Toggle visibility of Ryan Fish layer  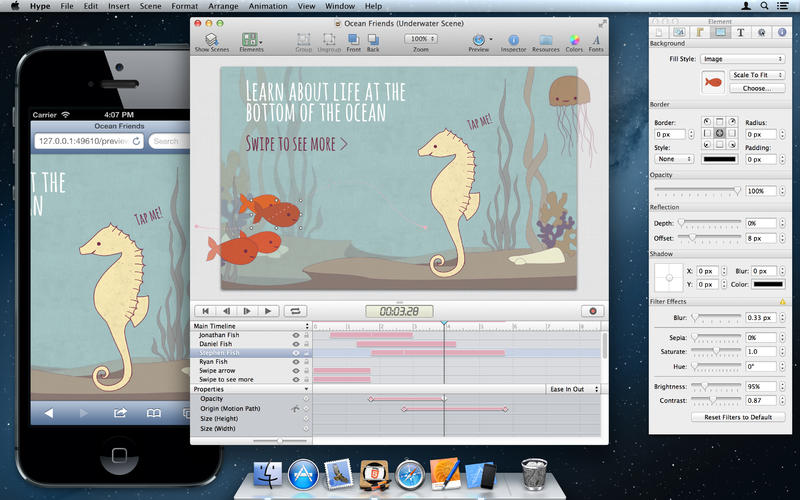point(295,362)
